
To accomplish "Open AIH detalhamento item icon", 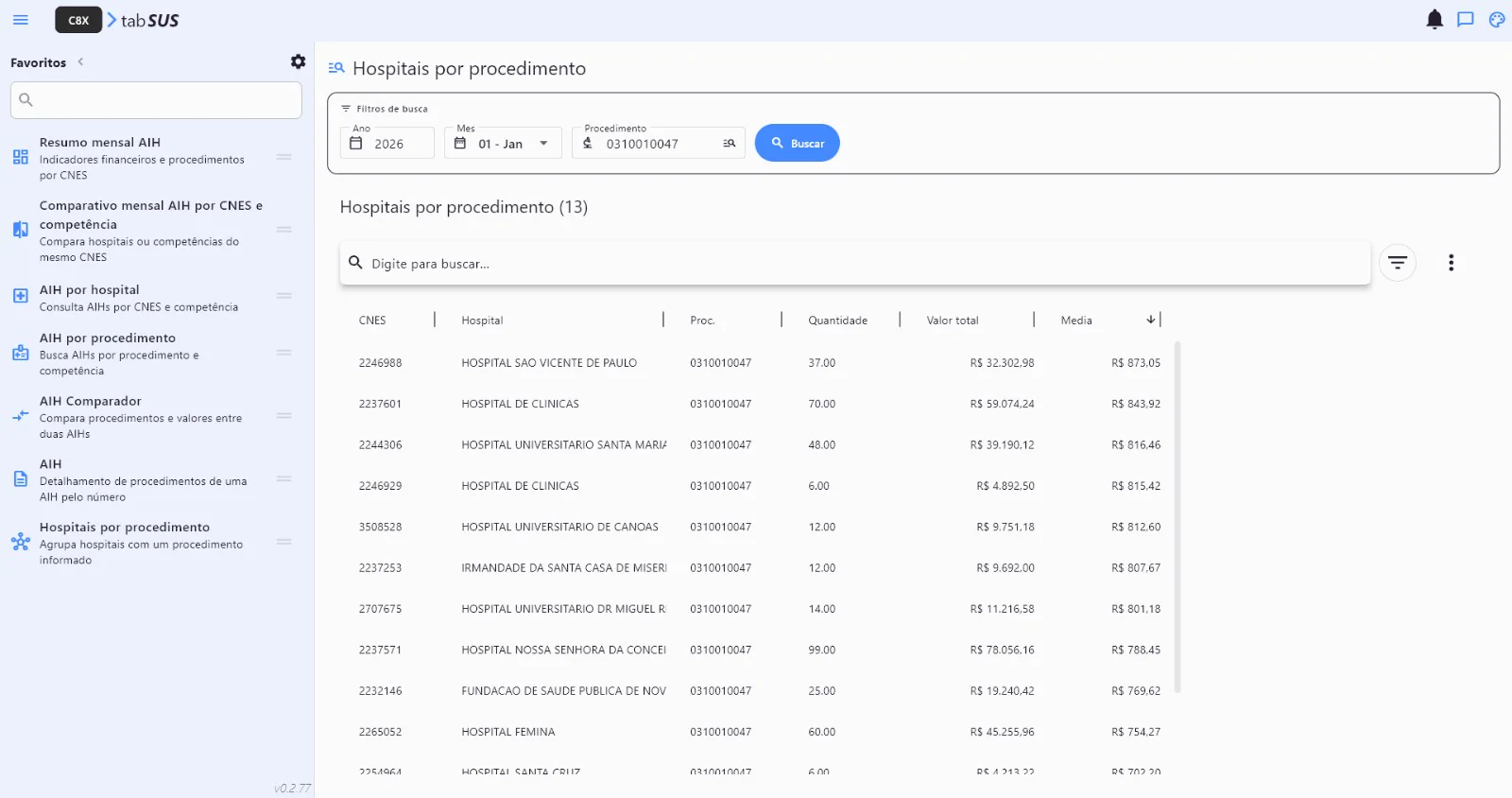I will [x=21, y=479].
